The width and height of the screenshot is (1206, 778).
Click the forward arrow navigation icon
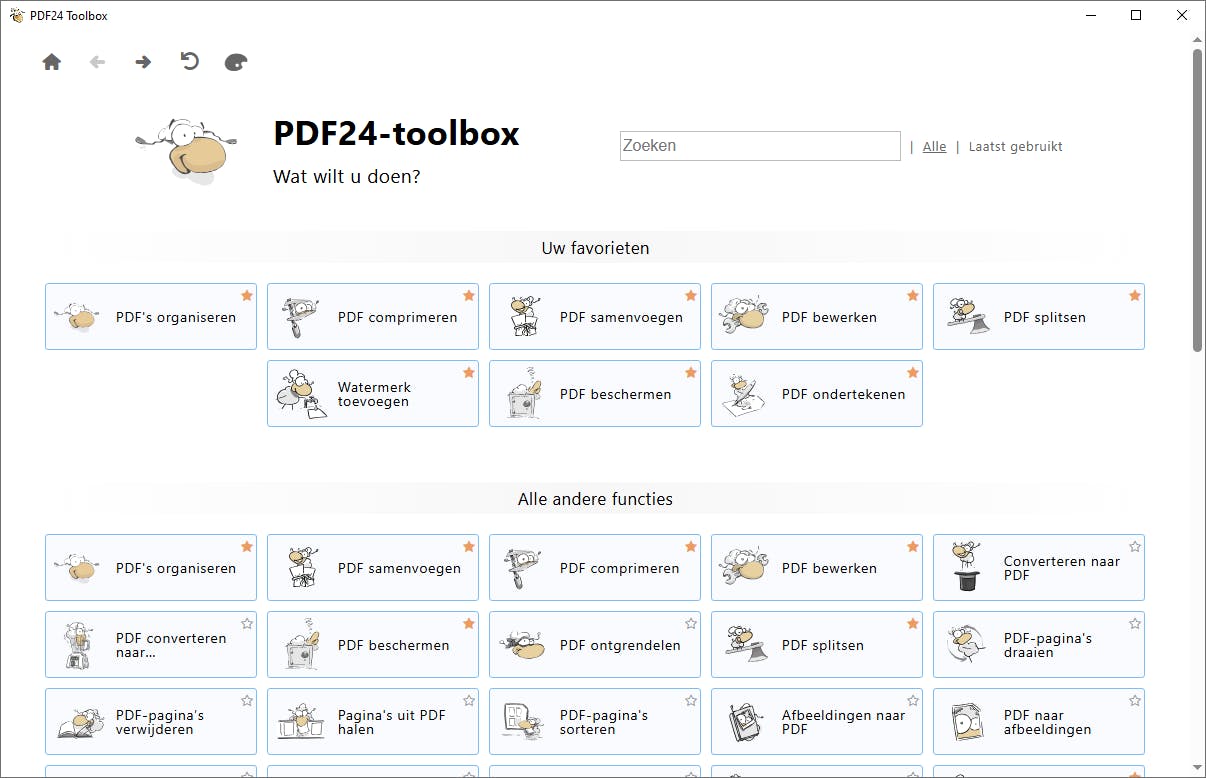coord(143,62)
